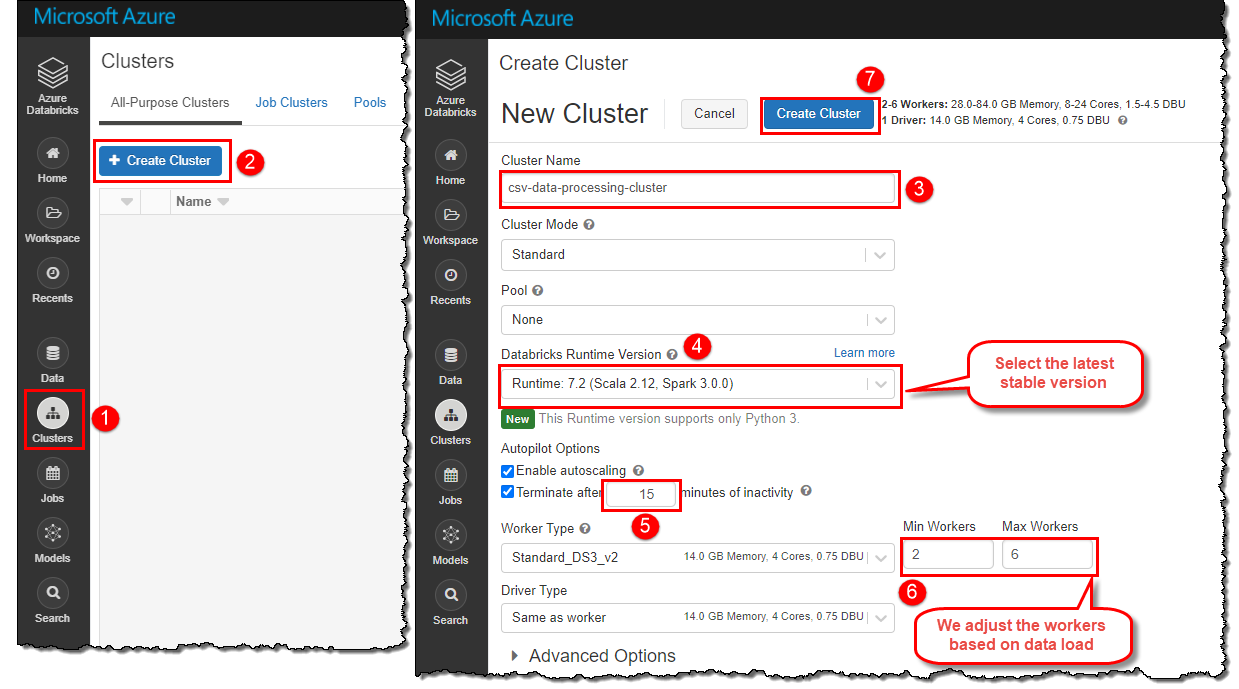The width and height of the screenshot is (1239, 689).
Task: Open Azure Databricks logo in Clusters window
Action: 52,87
